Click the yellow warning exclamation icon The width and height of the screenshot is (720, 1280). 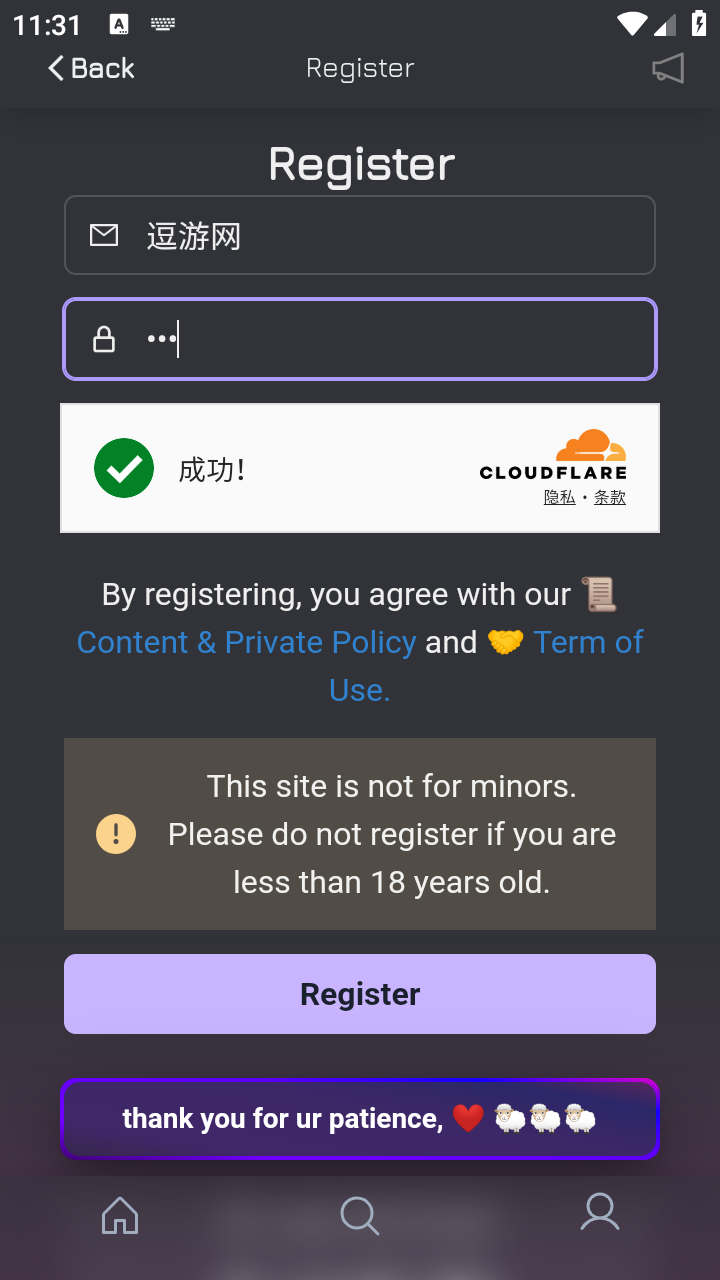point(116,833)
